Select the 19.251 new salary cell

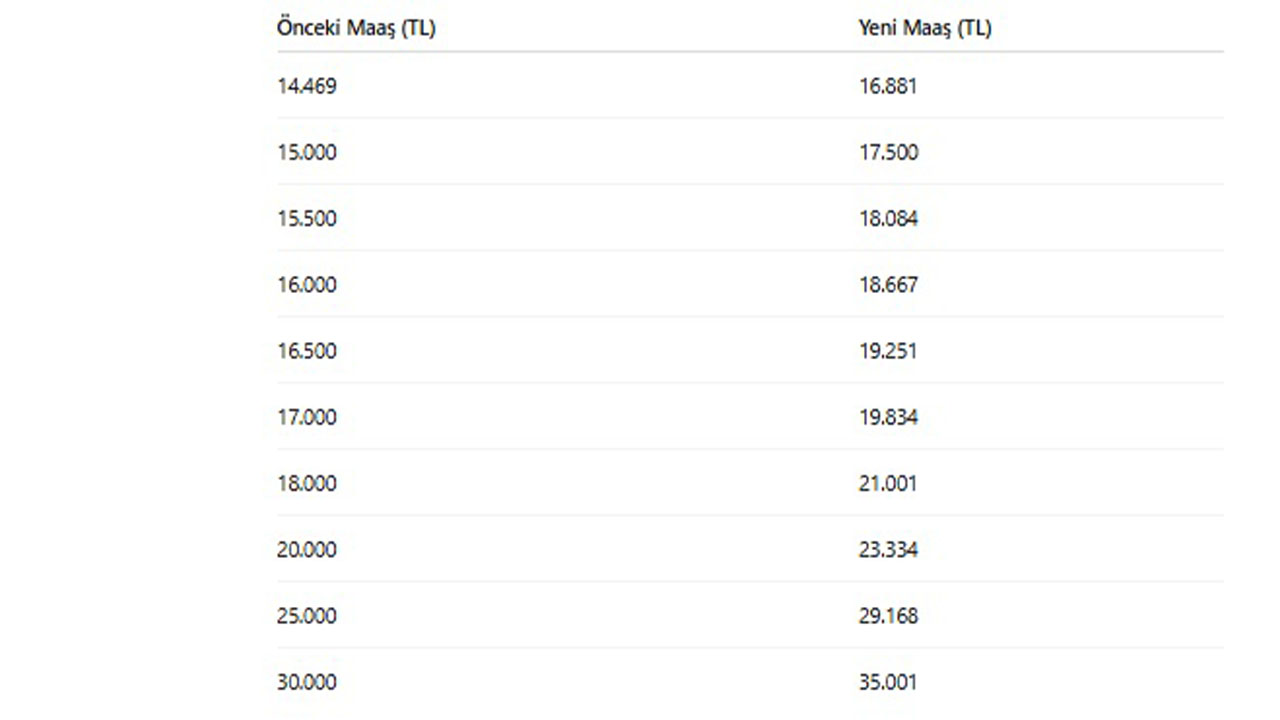coord(888,351)
